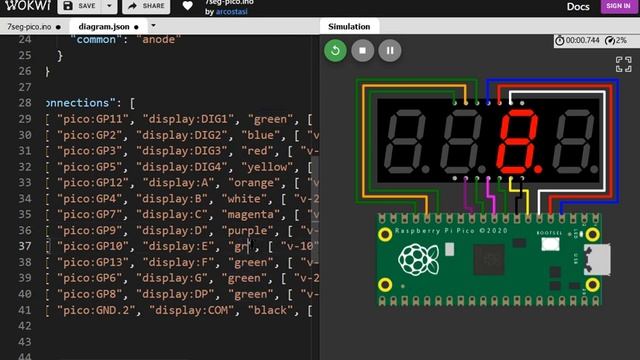This screenshot has width=640, height=360.
Task: Open the arcostasi author profile link
Action: pyautogui.click(x=231, y=12)
